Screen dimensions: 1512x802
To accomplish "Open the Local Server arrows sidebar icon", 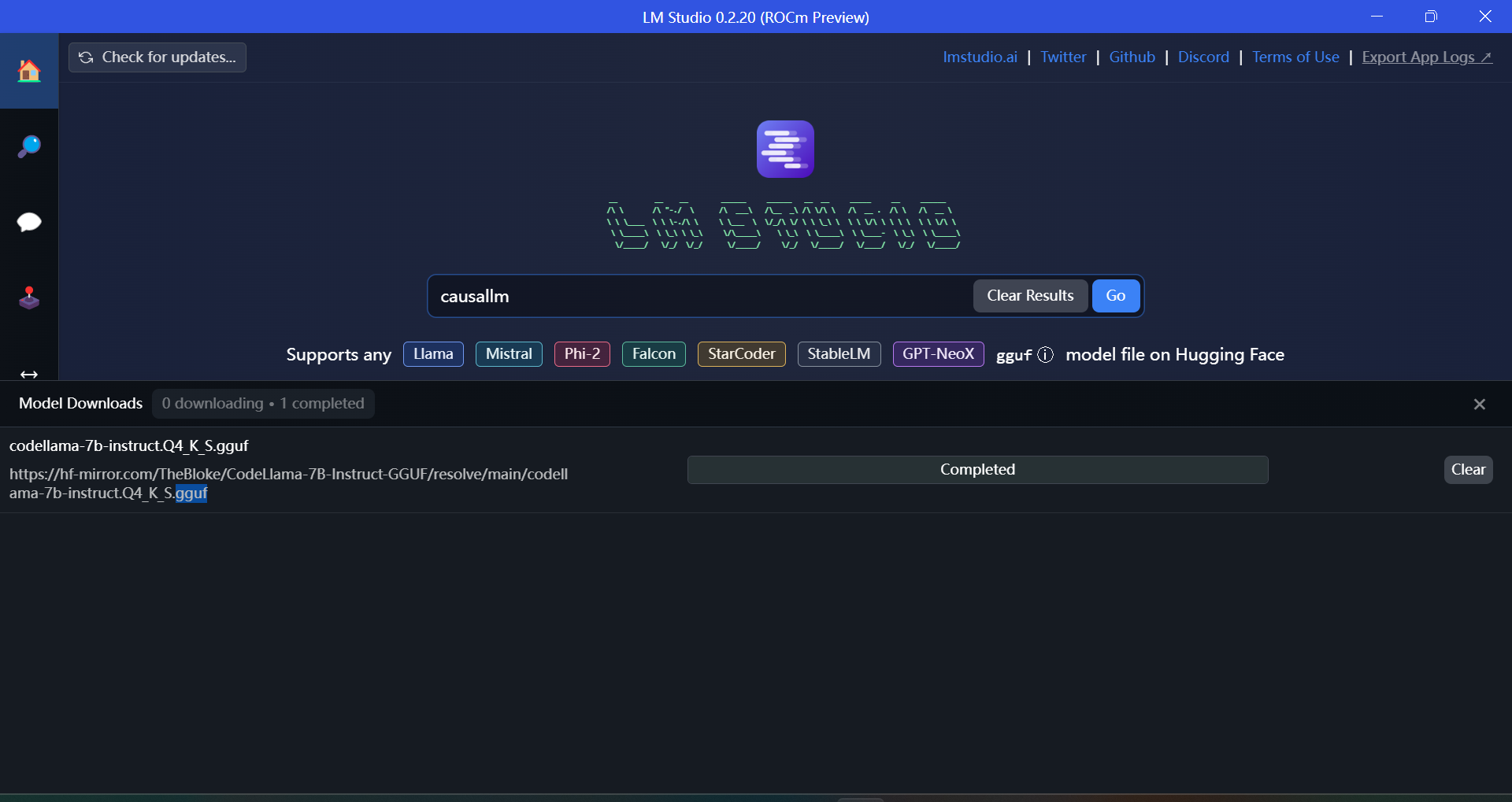I will (29, 374).
